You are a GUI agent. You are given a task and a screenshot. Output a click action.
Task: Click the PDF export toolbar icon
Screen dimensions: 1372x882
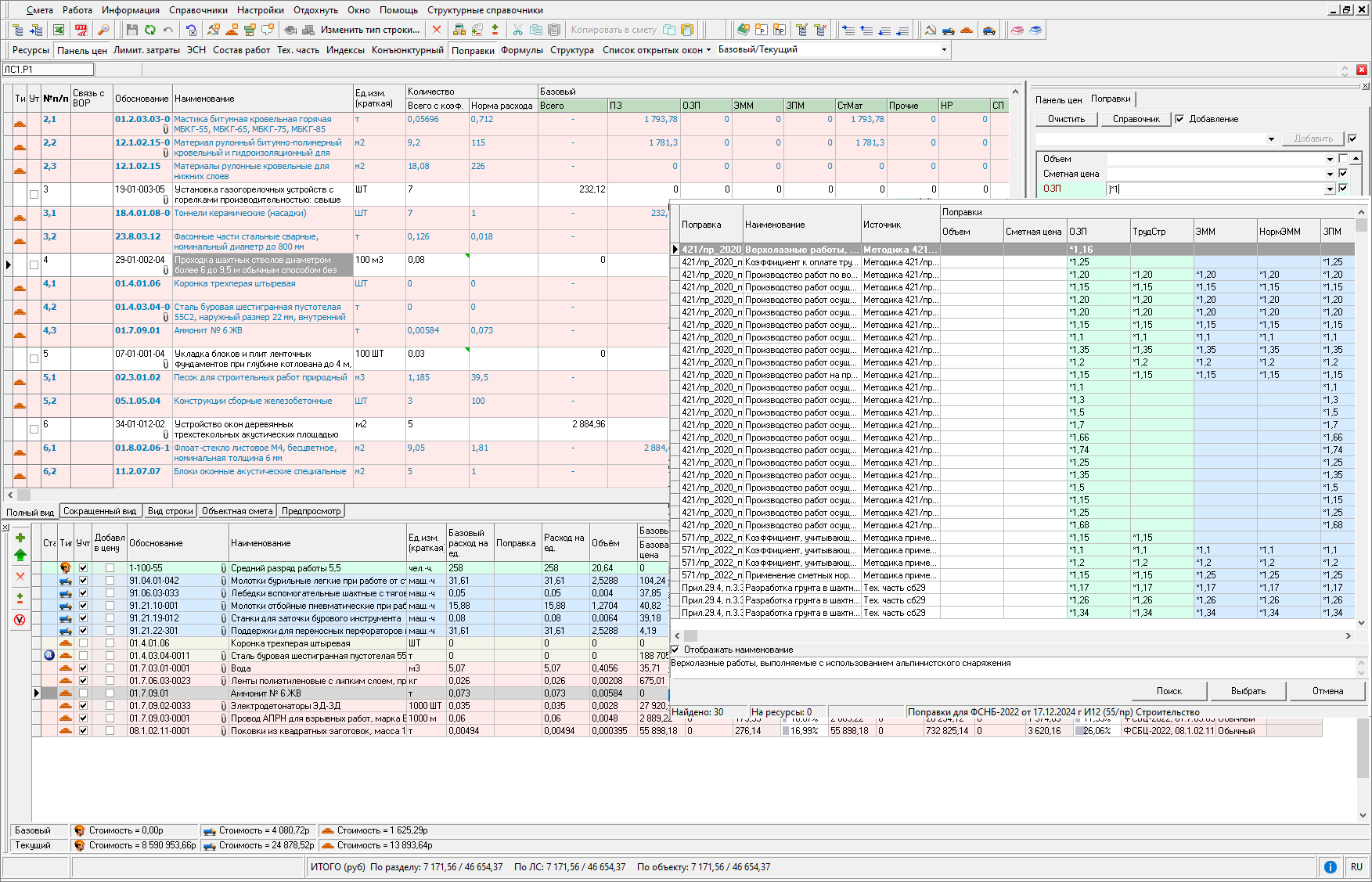click(x=81, y=31)
